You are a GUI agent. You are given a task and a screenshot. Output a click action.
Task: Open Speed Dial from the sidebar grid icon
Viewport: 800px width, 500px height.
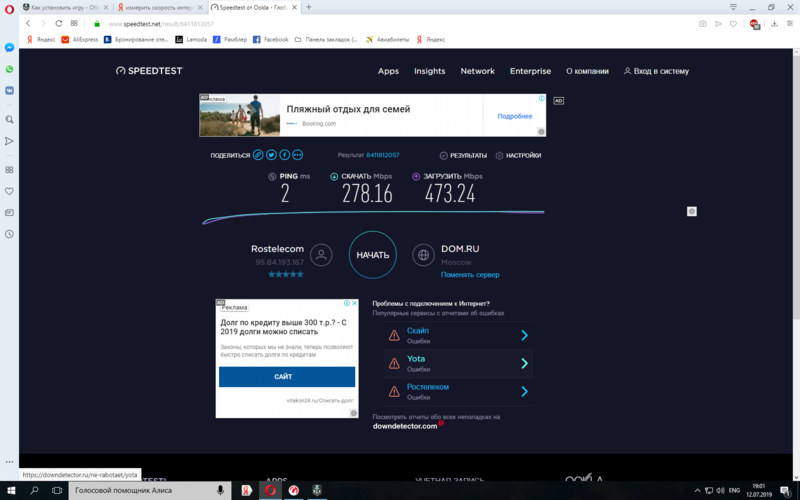pos(9,169)
